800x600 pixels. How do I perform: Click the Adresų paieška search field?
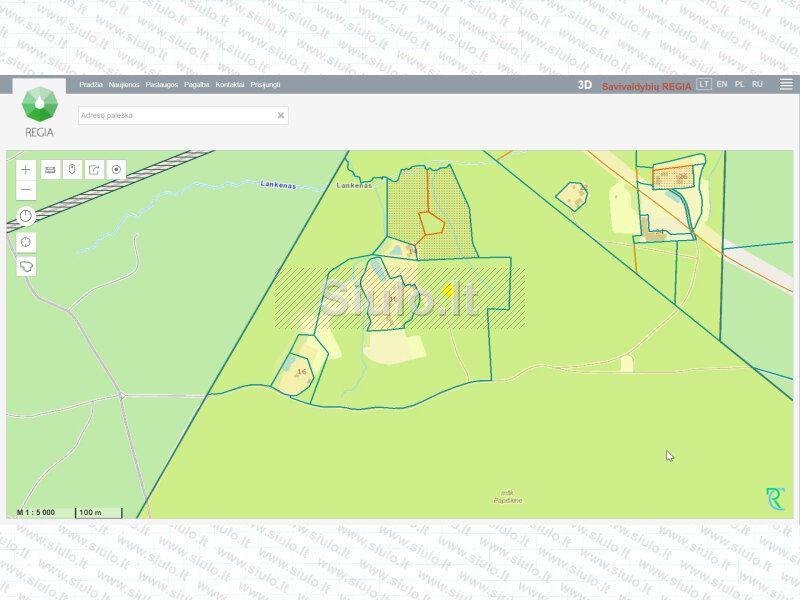pyautogui.click(x=175, y=115)
